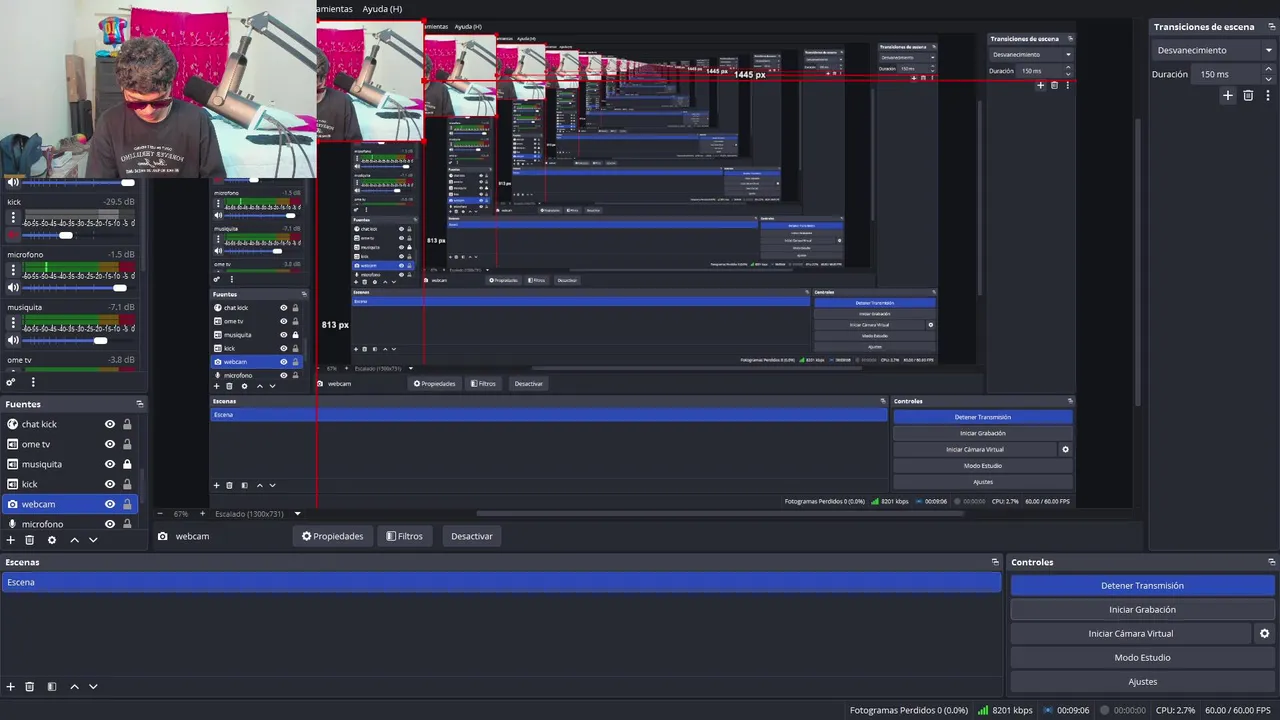
Task: Open source properties gear in Fuentes toolbar
Action: (52, 540)
